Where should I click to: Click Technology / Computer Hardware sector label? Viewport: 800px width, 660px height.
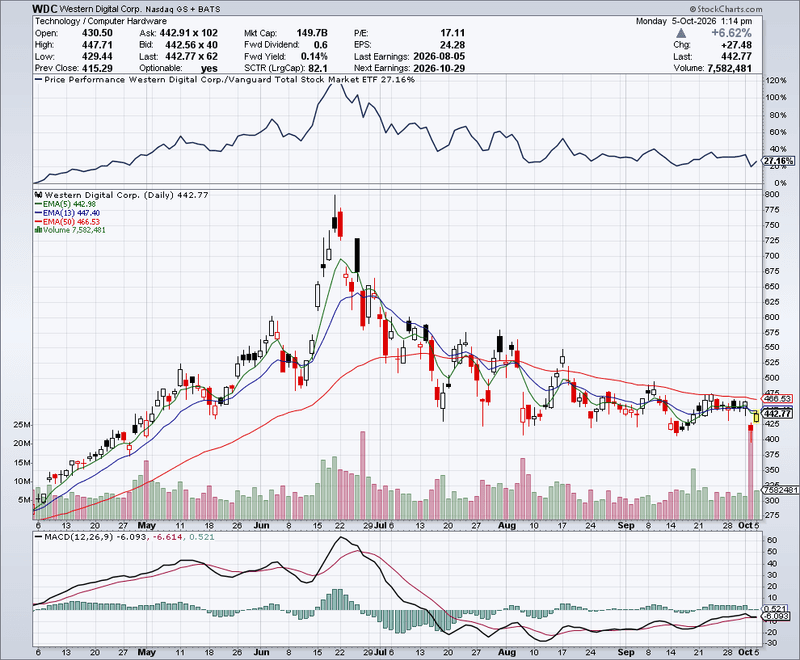101,21
